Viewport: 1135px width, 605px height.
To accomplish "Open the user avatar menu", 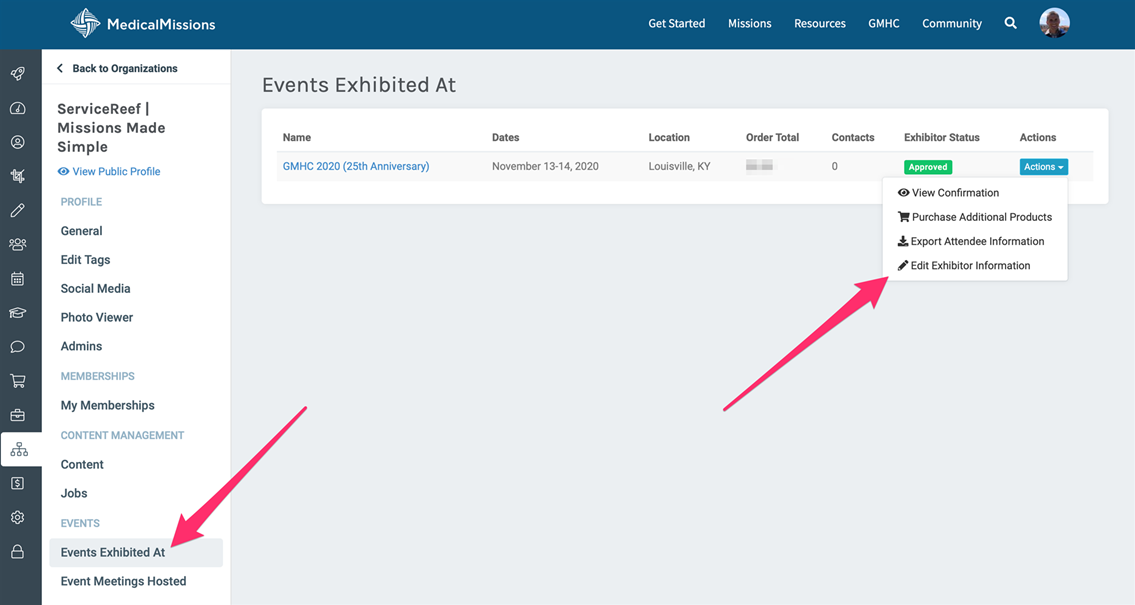I will point(1054,23).
